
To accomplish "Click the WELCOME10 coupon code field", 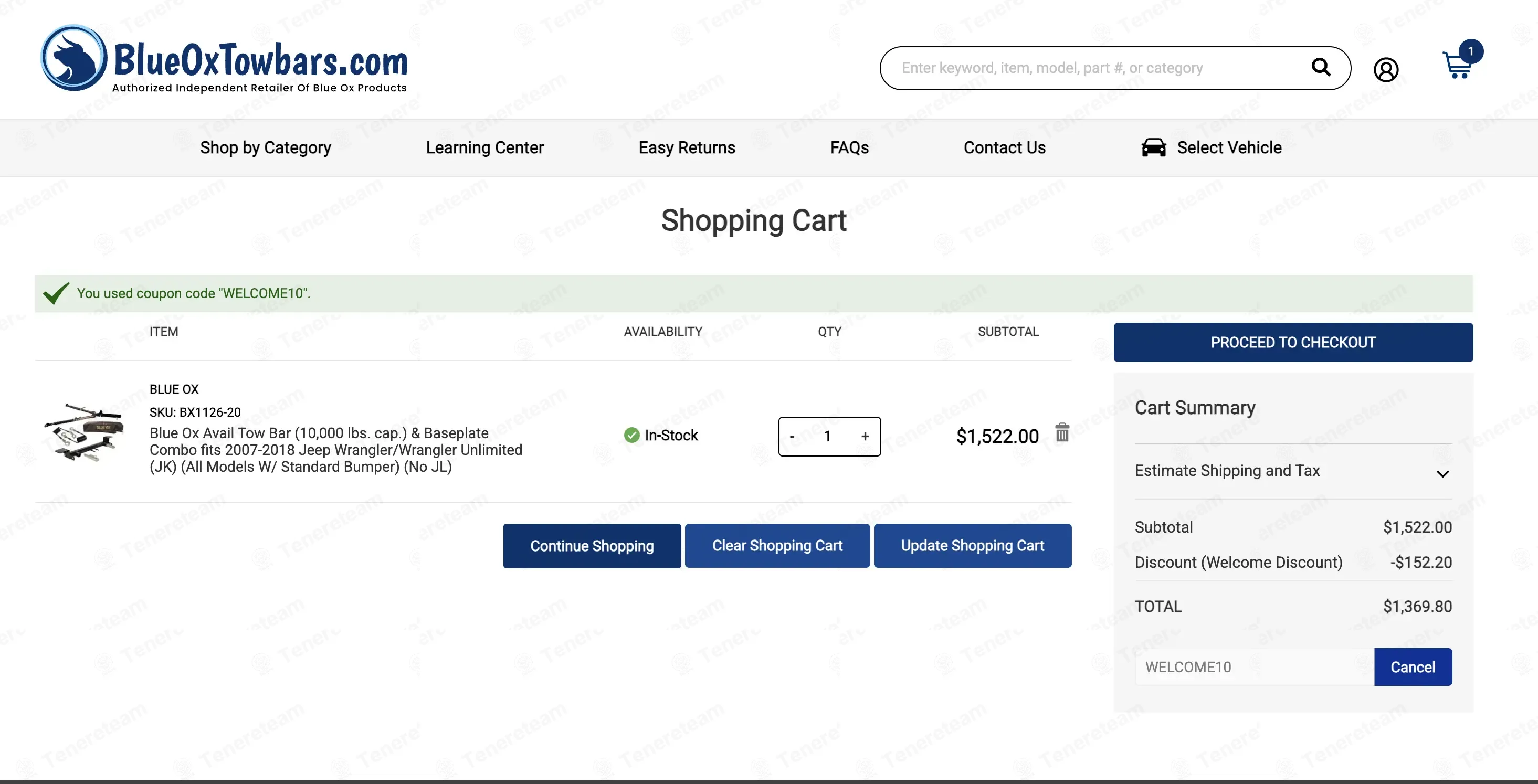I will 1254,667.
